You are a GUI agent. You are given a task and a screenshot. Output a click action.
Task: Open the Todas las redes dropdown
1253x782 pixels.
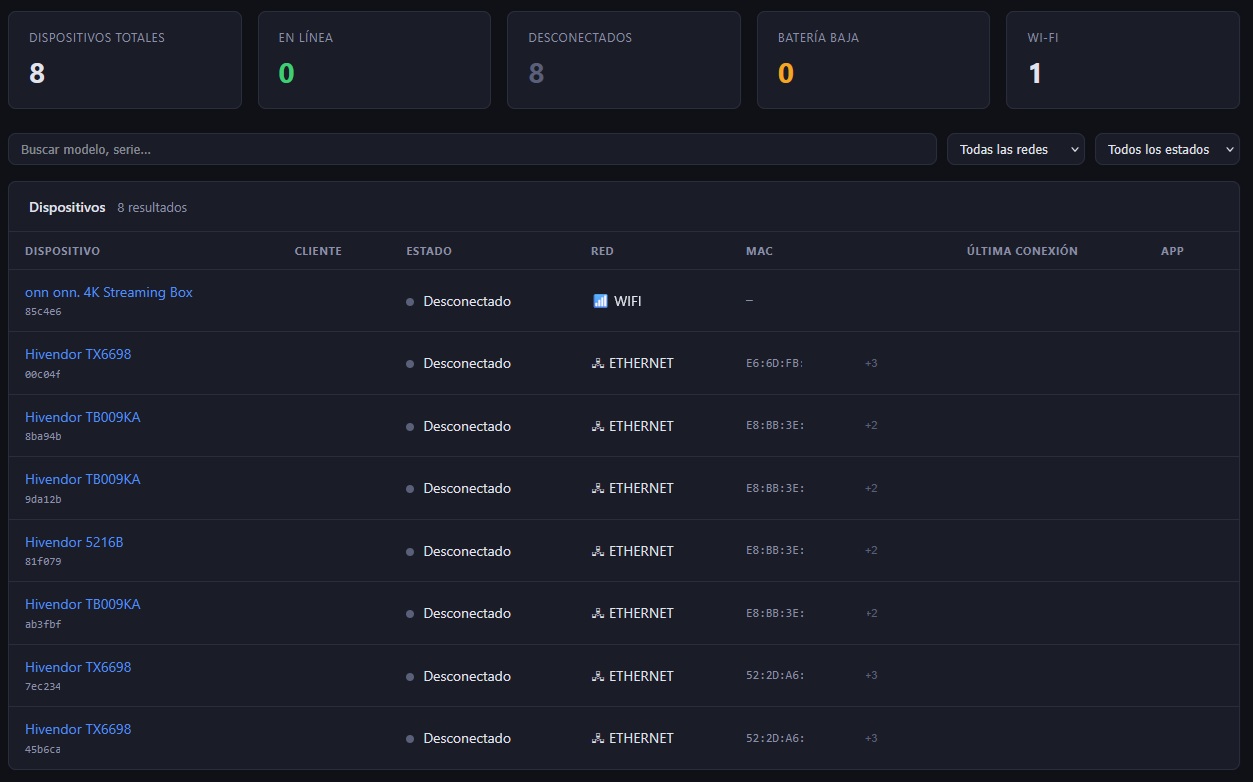[1016, 149]
